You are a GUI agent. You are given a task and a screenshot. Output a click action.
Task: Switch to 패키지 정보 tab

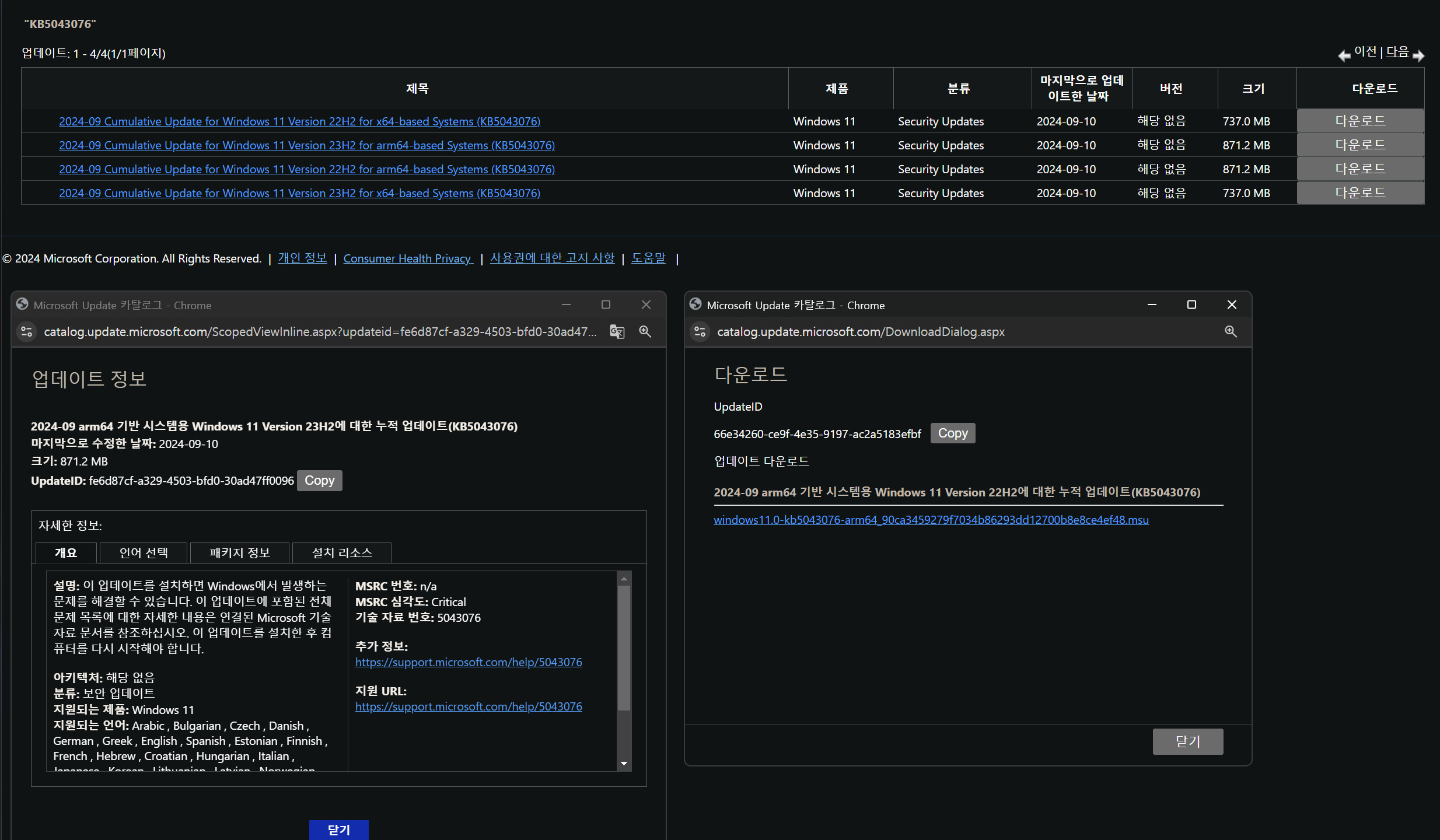240,553
